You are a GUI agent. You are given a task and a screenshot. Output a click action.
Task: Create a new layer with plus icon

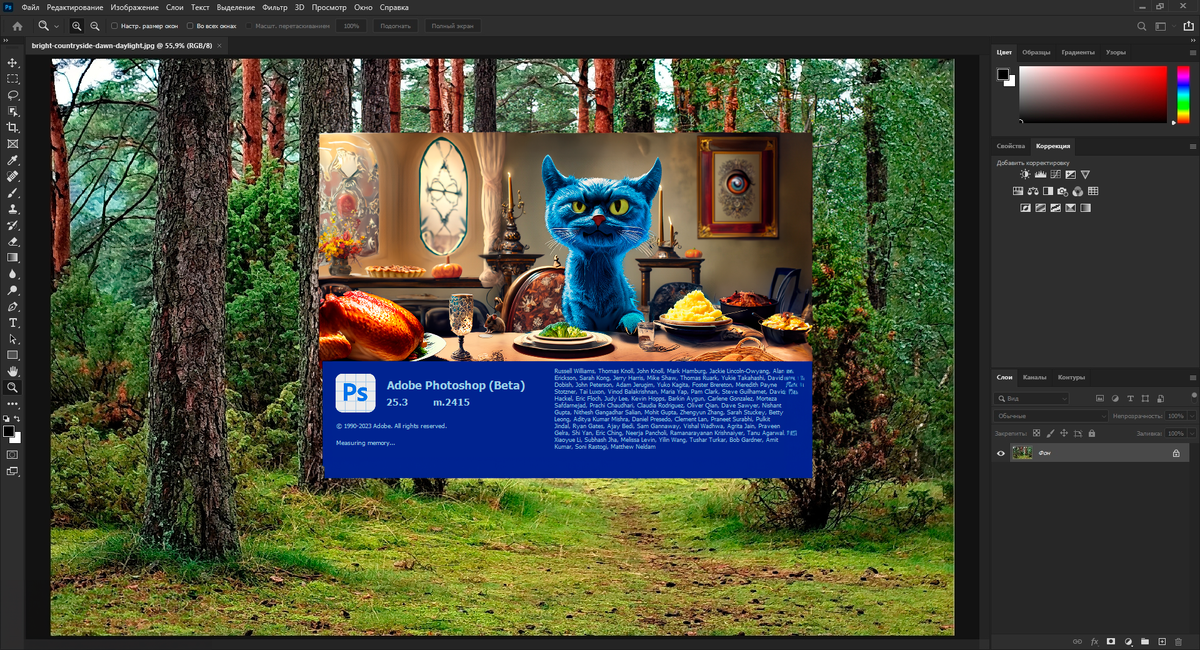1161,641
